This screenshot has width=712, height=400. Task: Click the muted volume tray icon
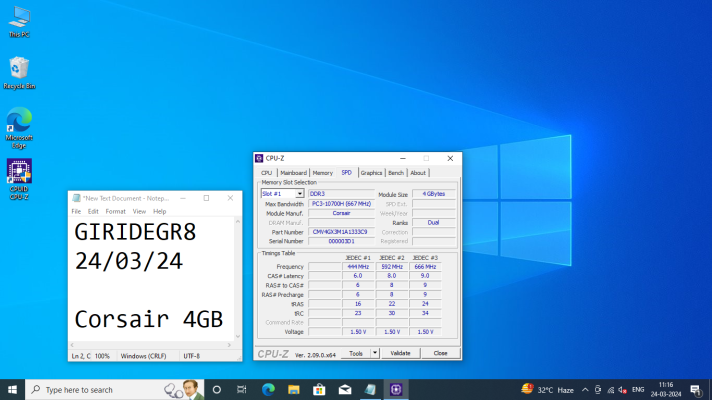tap(623, 390)
